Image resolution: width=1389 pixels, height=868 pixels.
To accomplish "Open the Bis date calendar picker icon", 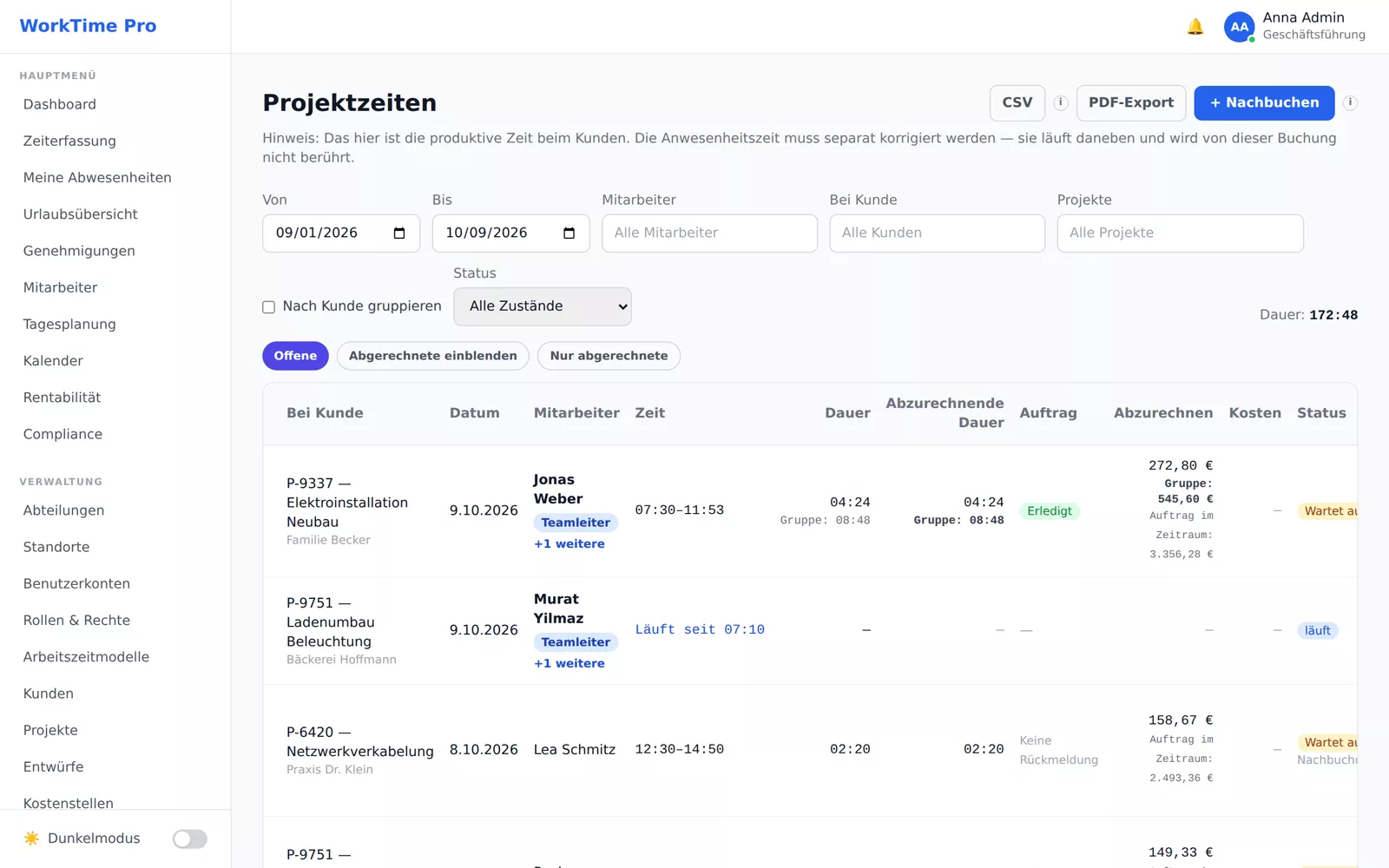I will click(569, 233).
